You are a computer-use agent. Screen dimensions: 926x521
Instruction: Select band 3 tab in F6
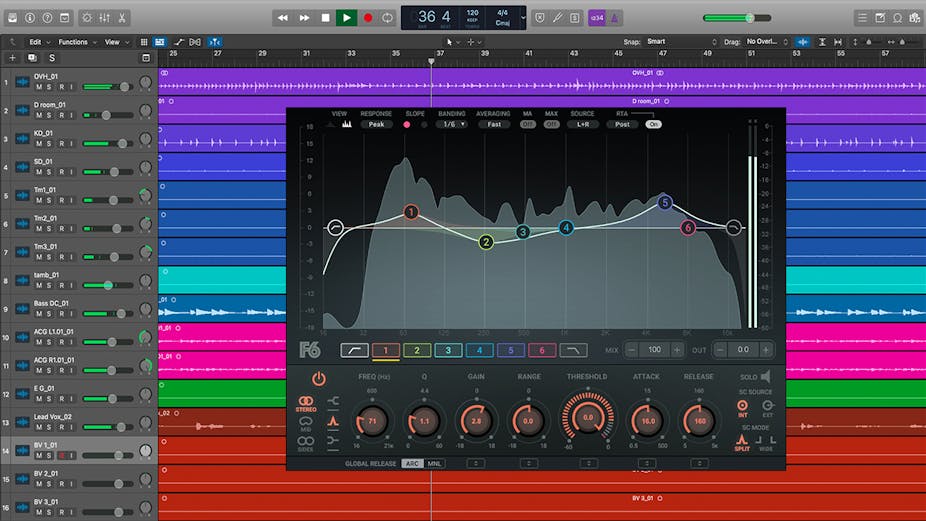point(448,350)
